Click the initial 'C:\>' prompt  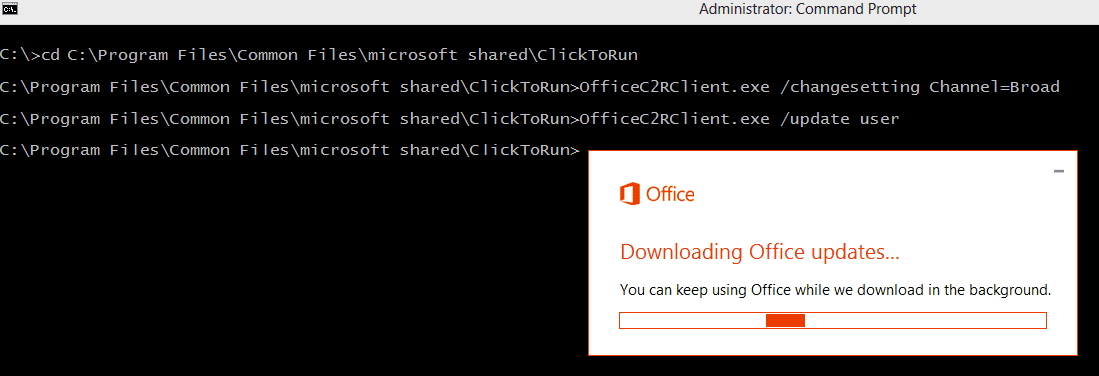[20, 55]
